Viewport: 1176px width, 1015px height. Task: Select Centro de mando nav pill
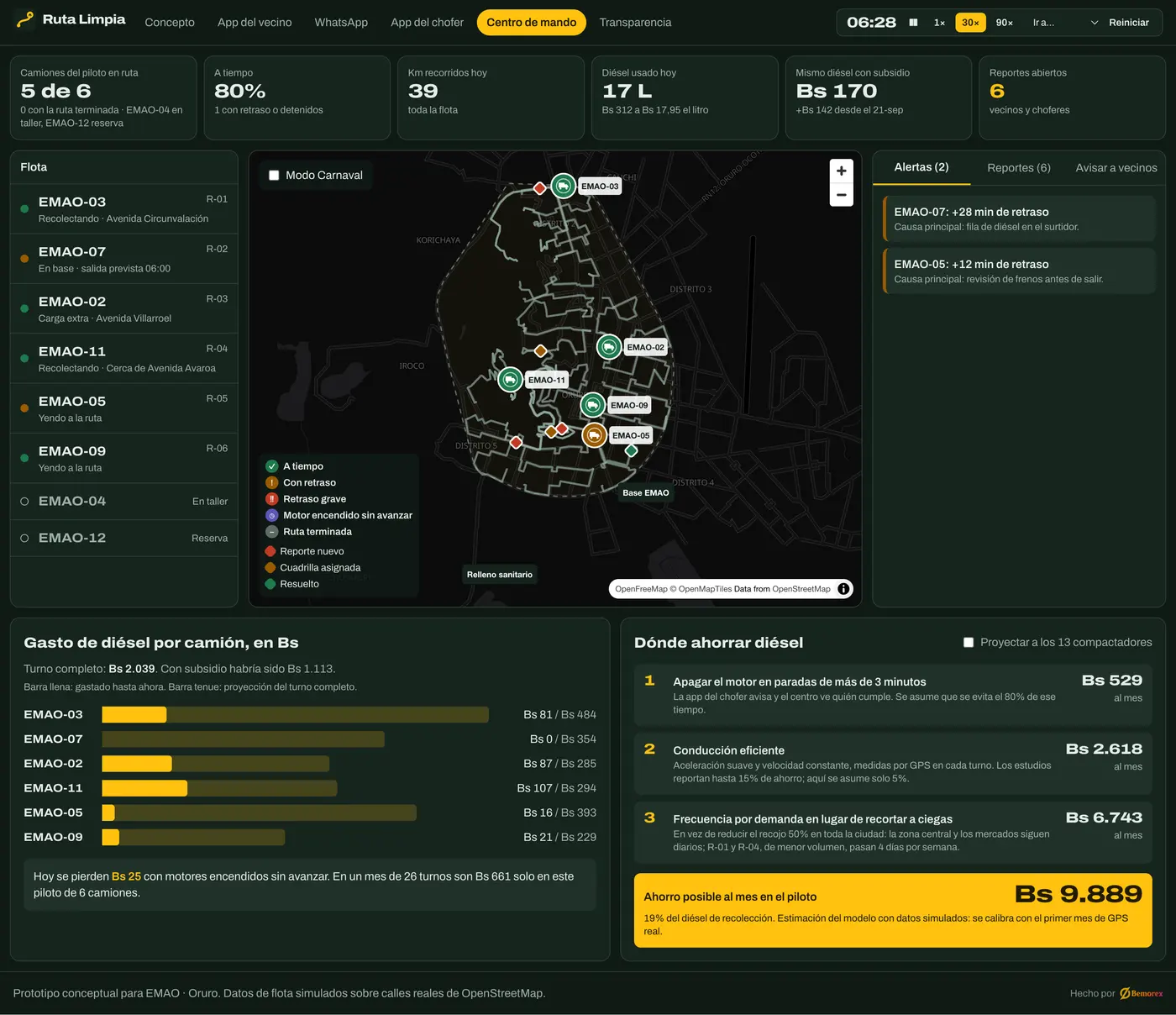[x=532, y=23]
